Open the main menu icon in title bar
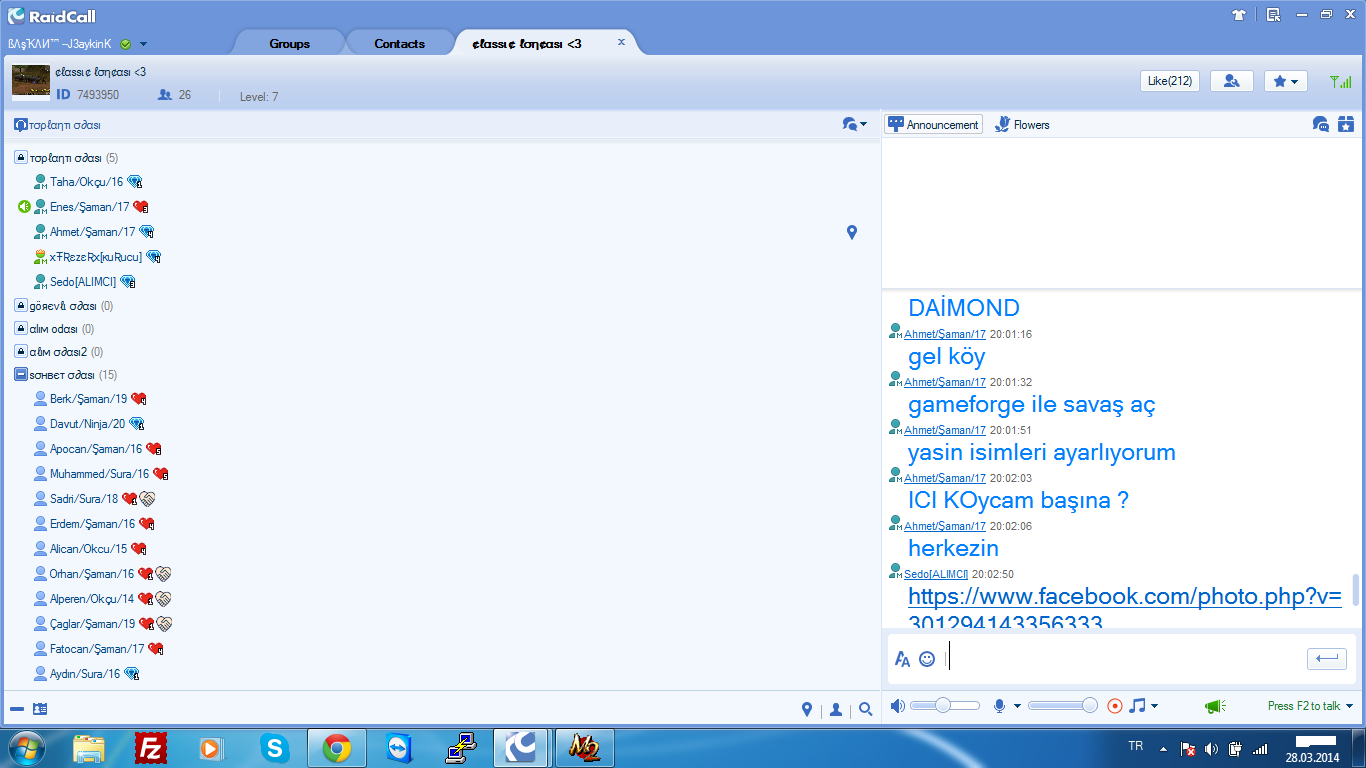Screen dimensions: 1366x768 tap(1273, 15)
